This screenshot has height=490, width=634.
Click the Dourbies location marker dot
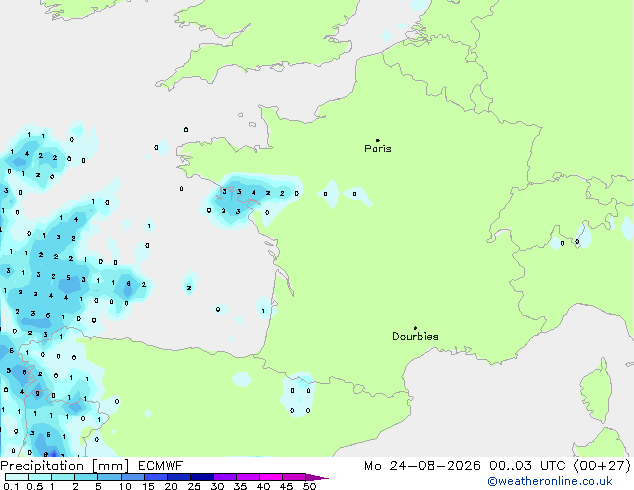coord(415,328)
